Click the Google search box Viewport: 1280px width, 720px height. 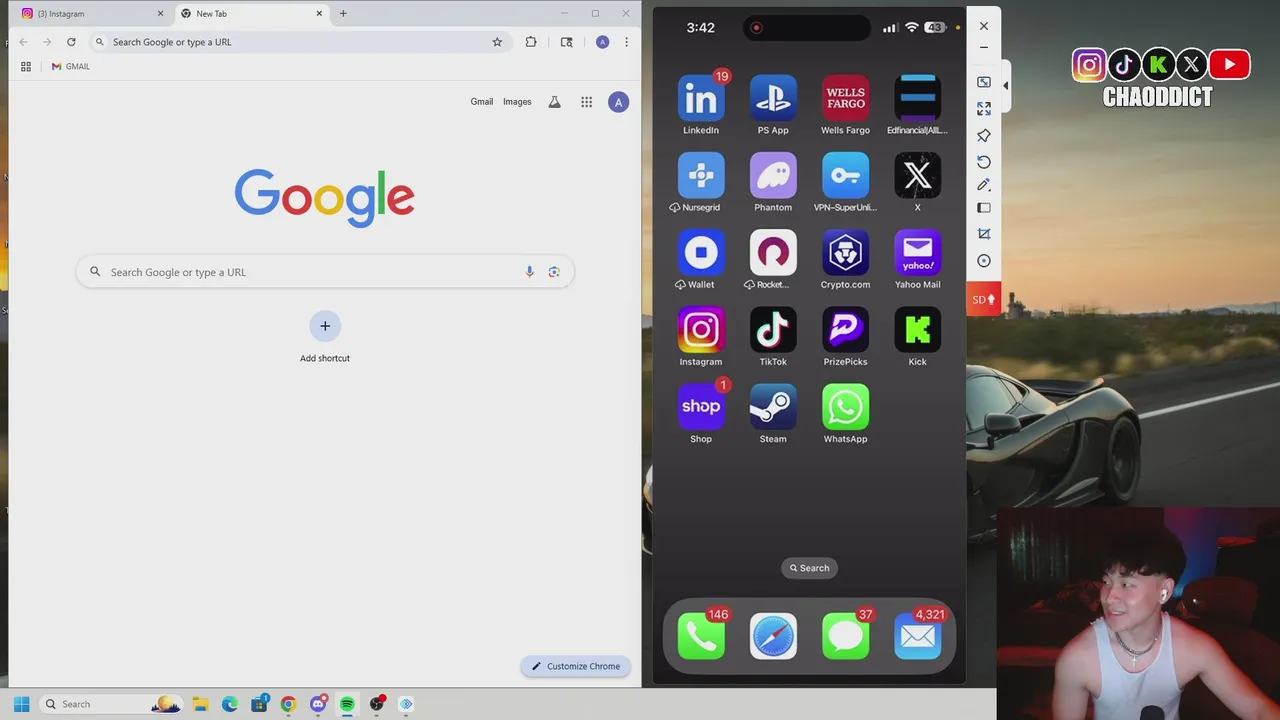click(325, 272)
